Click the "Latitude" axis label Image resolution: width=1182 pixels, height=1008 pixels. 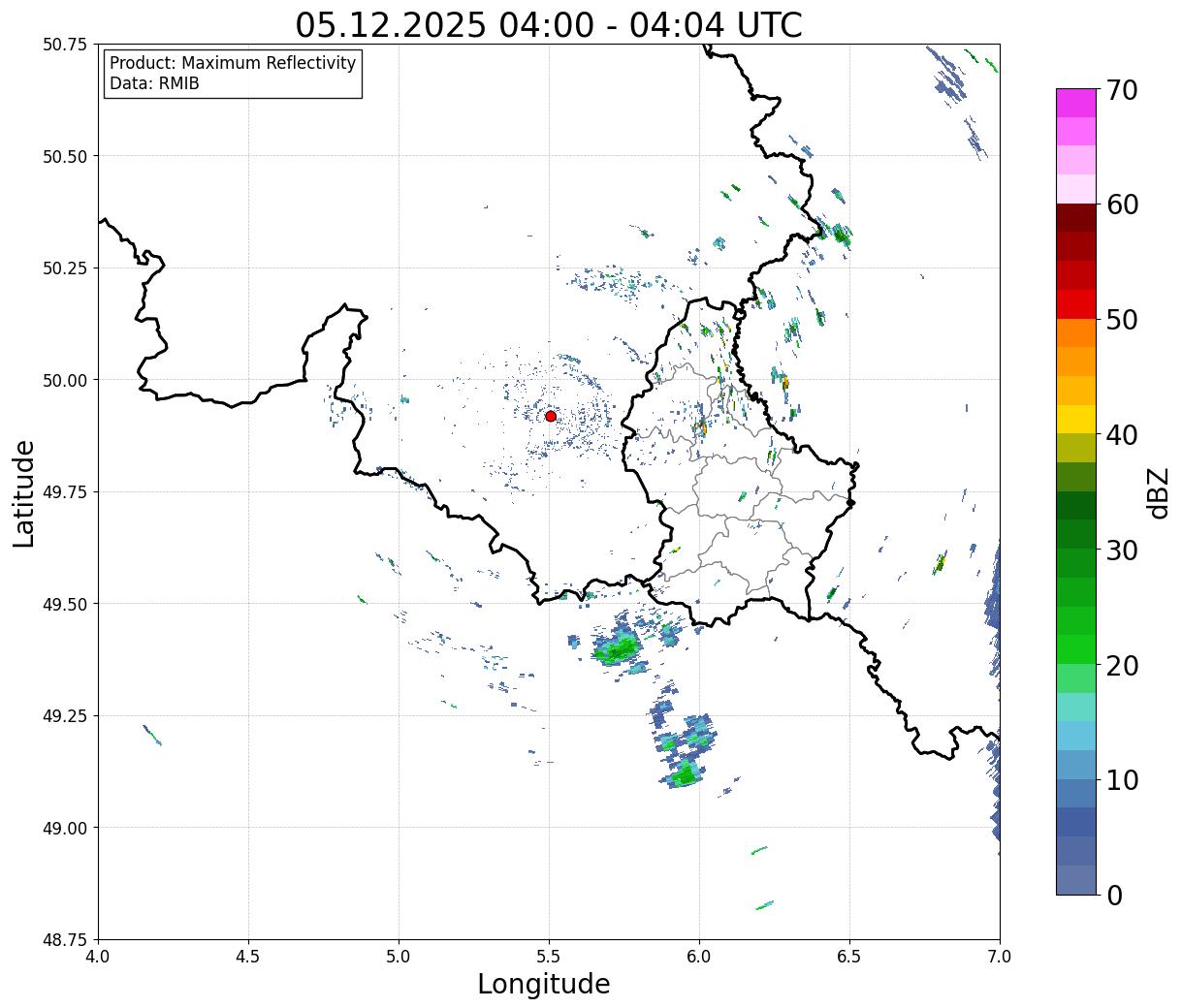(24, 493)
